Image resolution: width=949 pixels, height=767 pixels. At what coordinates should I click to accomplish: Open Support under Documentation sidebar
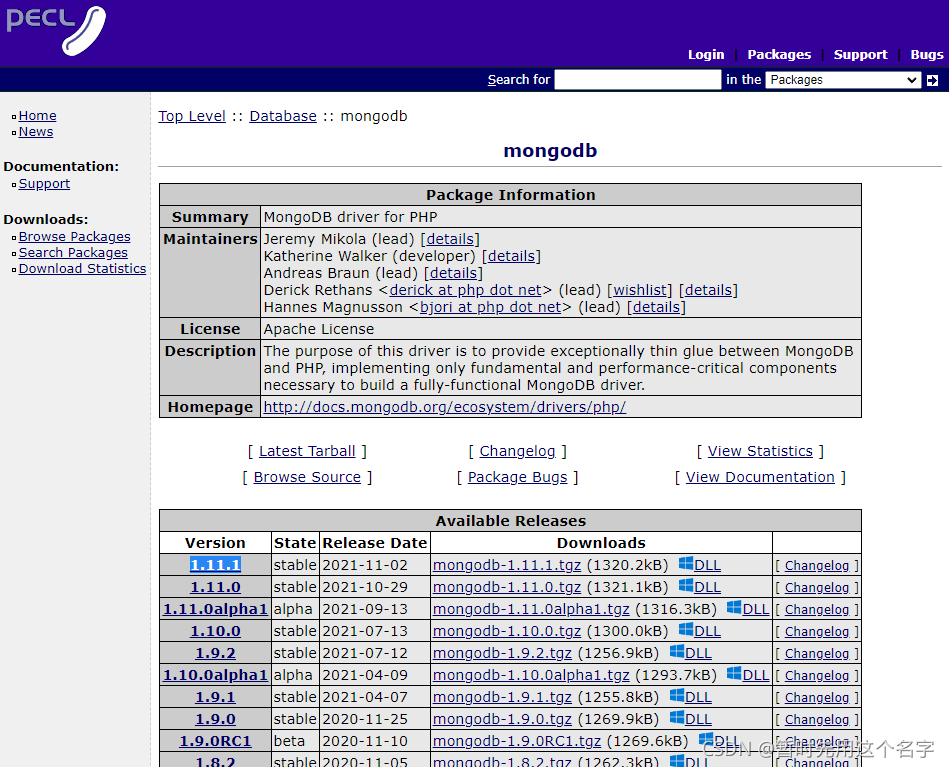[44, 184]
